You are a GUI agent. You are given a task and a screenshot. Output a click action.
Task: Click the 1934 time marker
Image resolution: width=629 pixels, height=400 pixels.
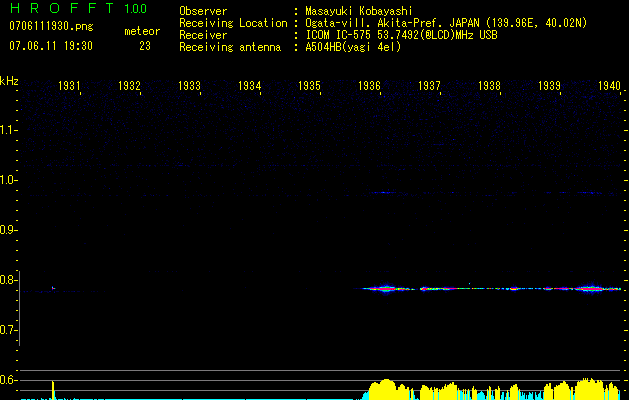250,86
